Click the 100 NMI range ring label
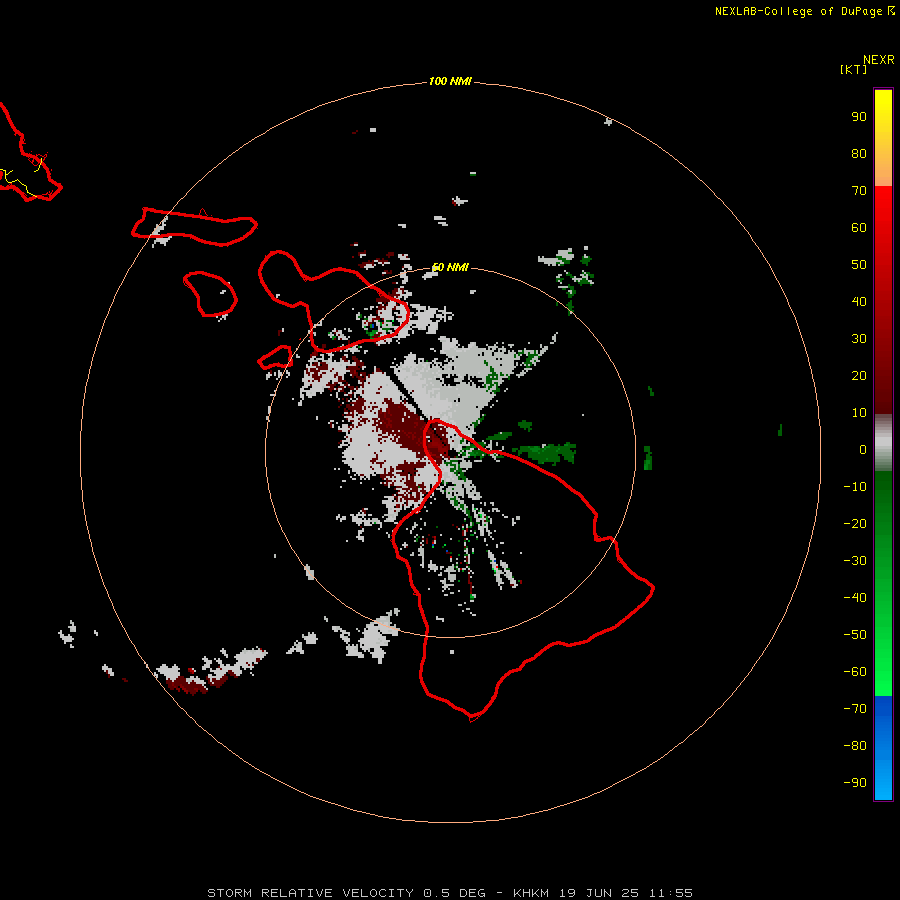This screenshot has width=900, height=900. tap(450, 81)
